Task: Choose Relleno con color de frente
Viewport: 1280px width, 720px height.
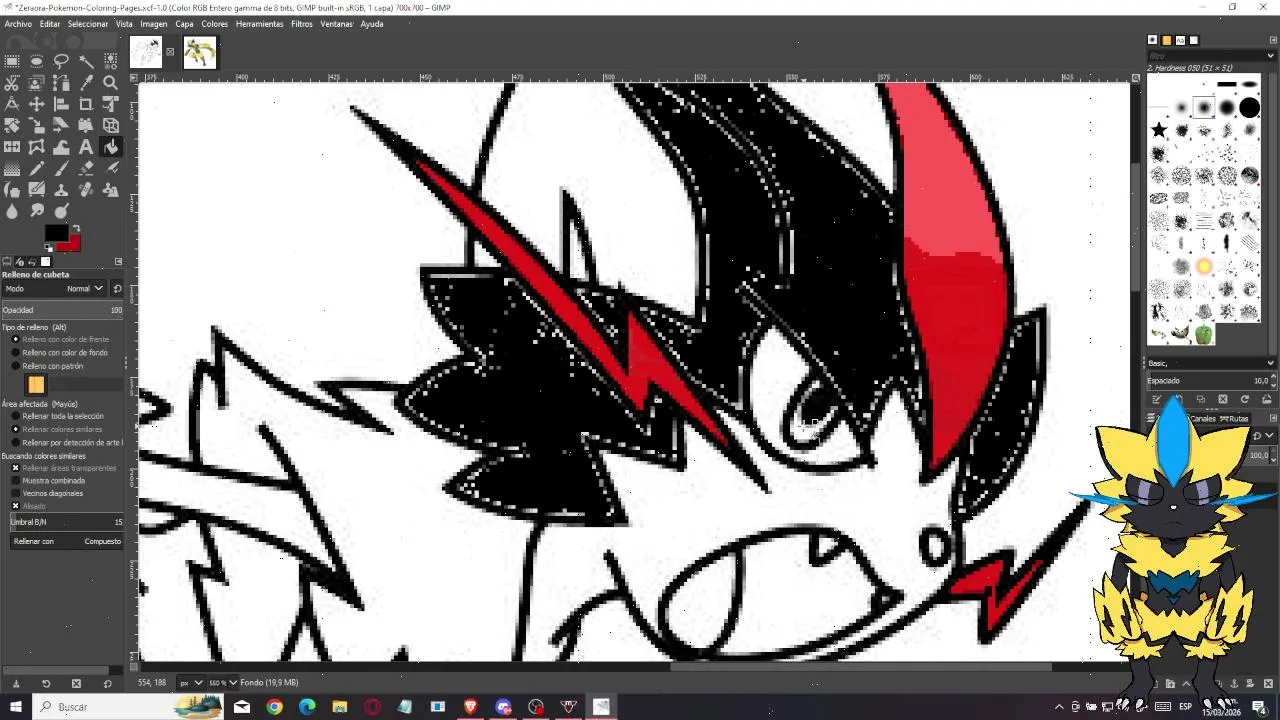Action: [60, 340]
